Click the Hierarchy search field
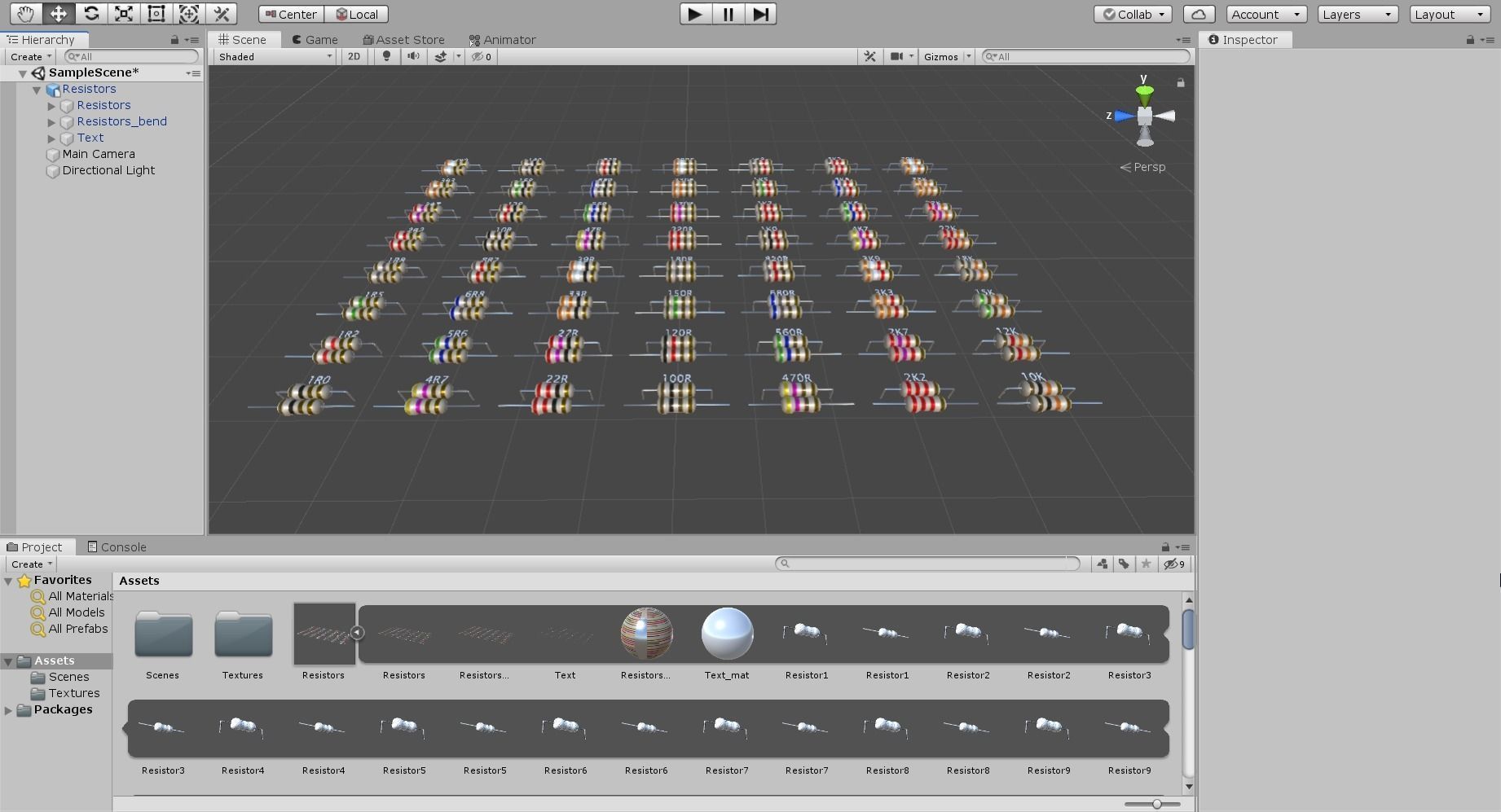The width and height of the screenshot is (1501, 812). [x=131, y=56]
